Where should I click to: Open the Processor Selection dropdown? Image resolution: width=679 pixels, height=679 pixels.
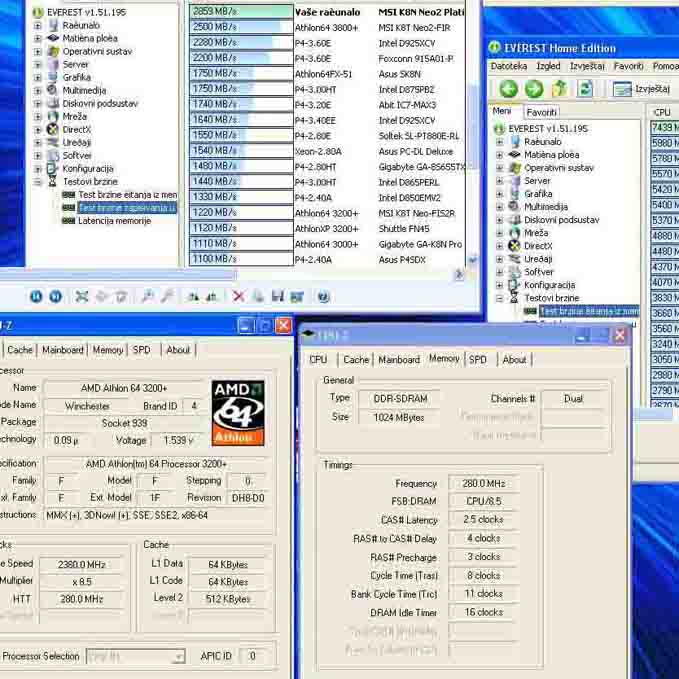click(x=178, y=657)
